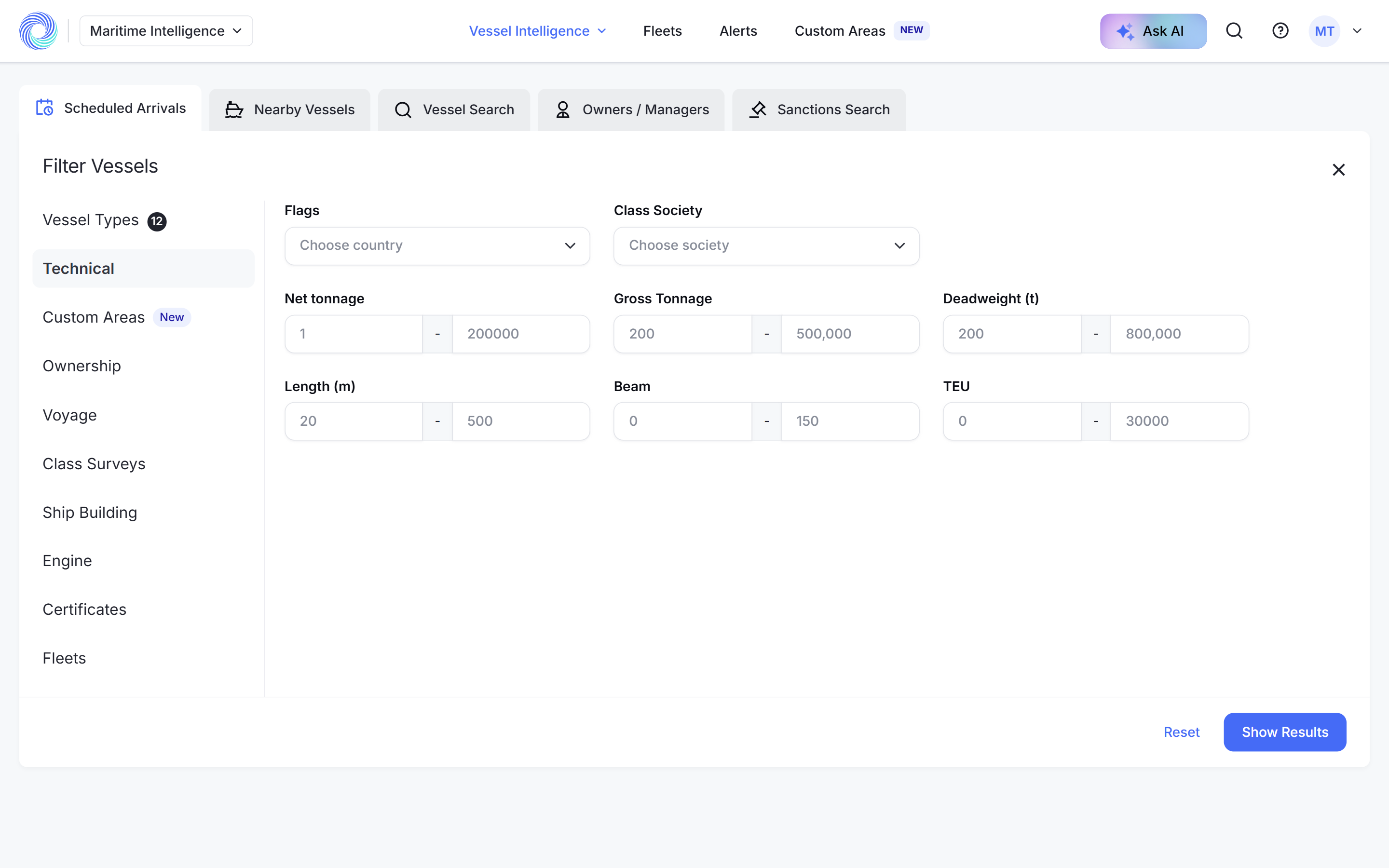The height and width of the screenshot is (868, 1389).
Task: Click the Net tonnage minimum field
Action: 354,334
